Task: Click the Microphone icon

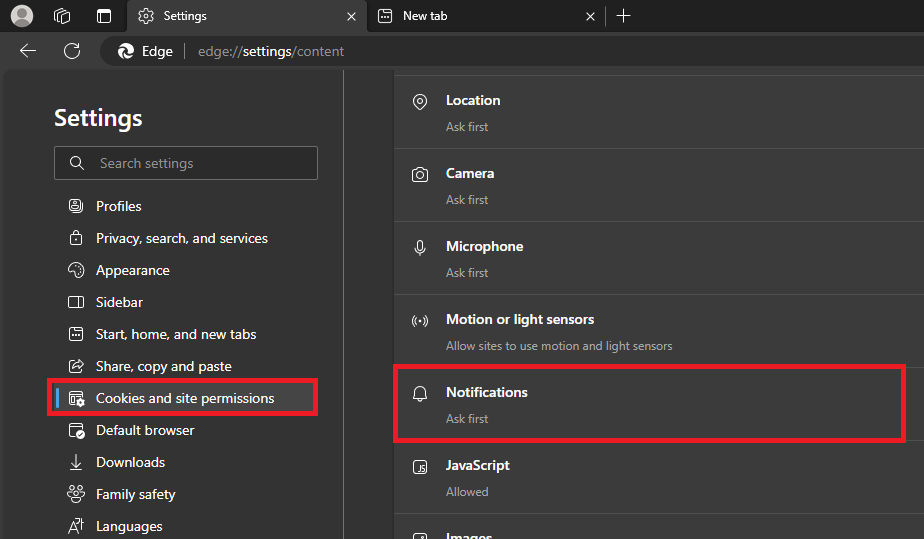Action: [x=420, y=247]
